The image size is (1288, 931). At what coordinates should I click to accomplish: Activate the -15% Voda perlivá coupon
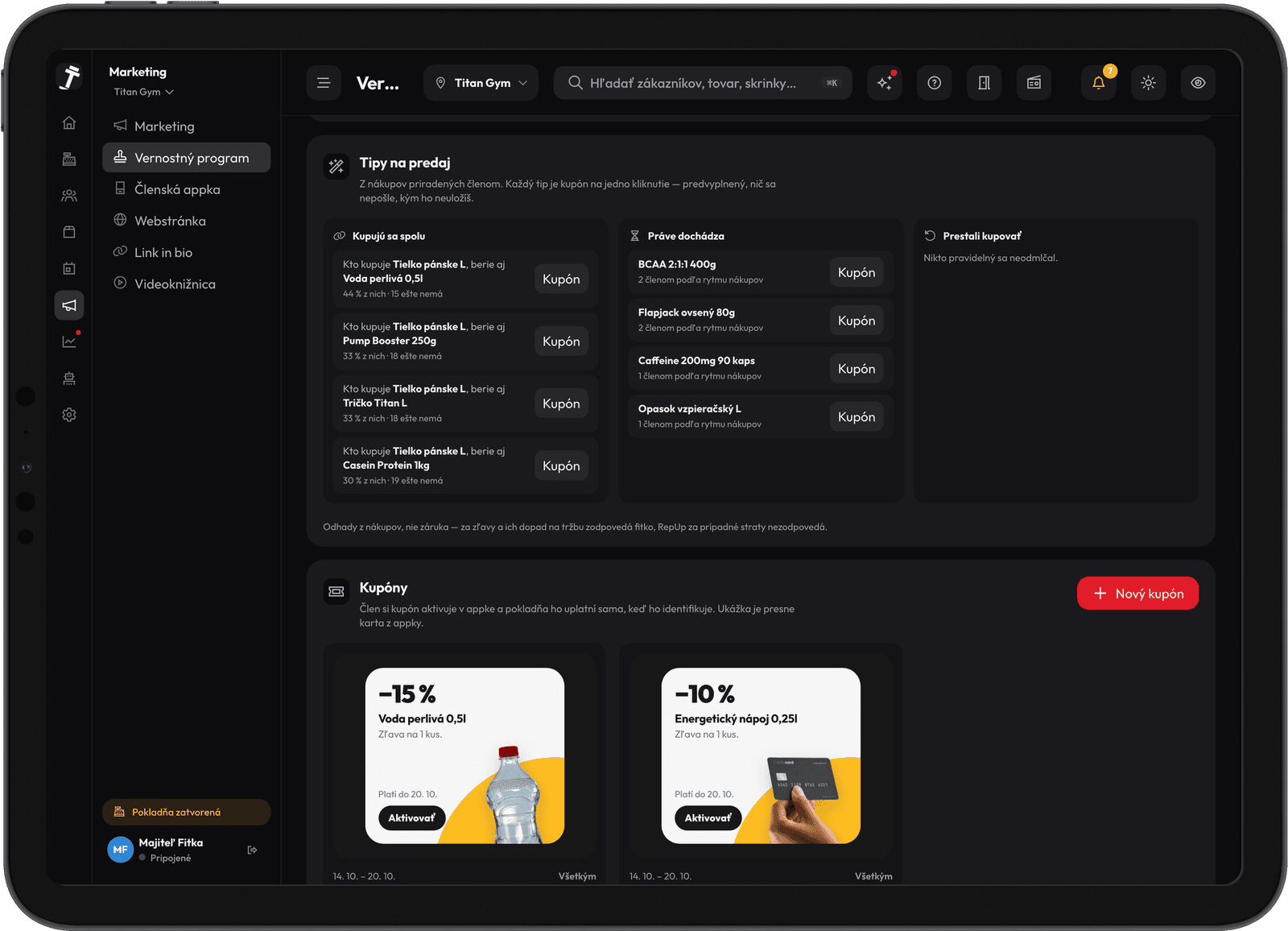coord(411,817)
